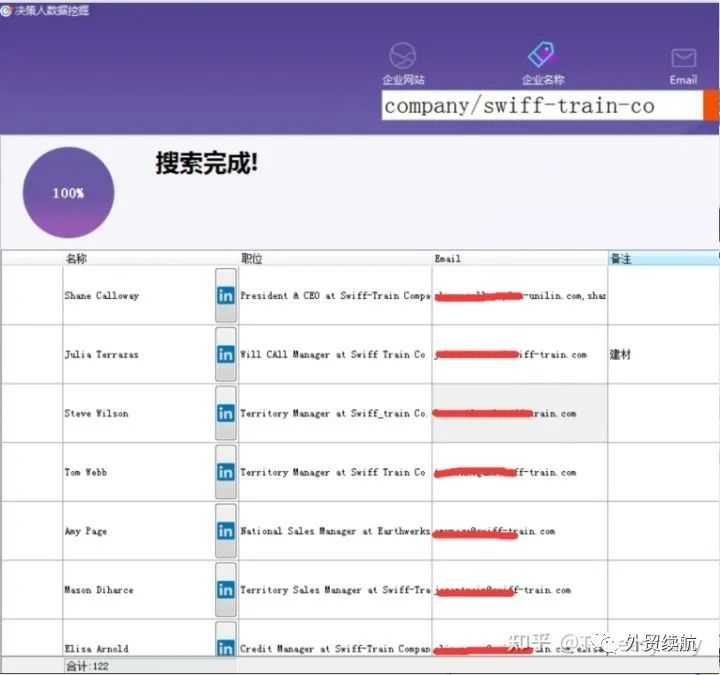
Task: Focus the company/swiff-train-co search field
Action: [542, 105]
